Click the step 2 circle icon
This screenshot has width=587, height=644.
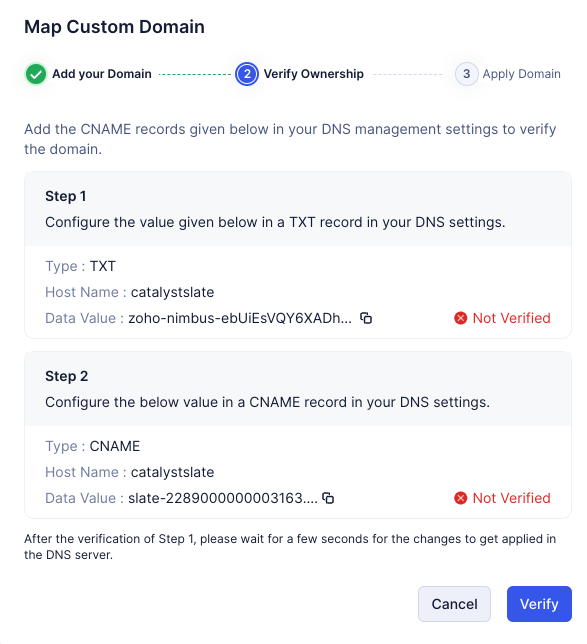coord(247,74)
